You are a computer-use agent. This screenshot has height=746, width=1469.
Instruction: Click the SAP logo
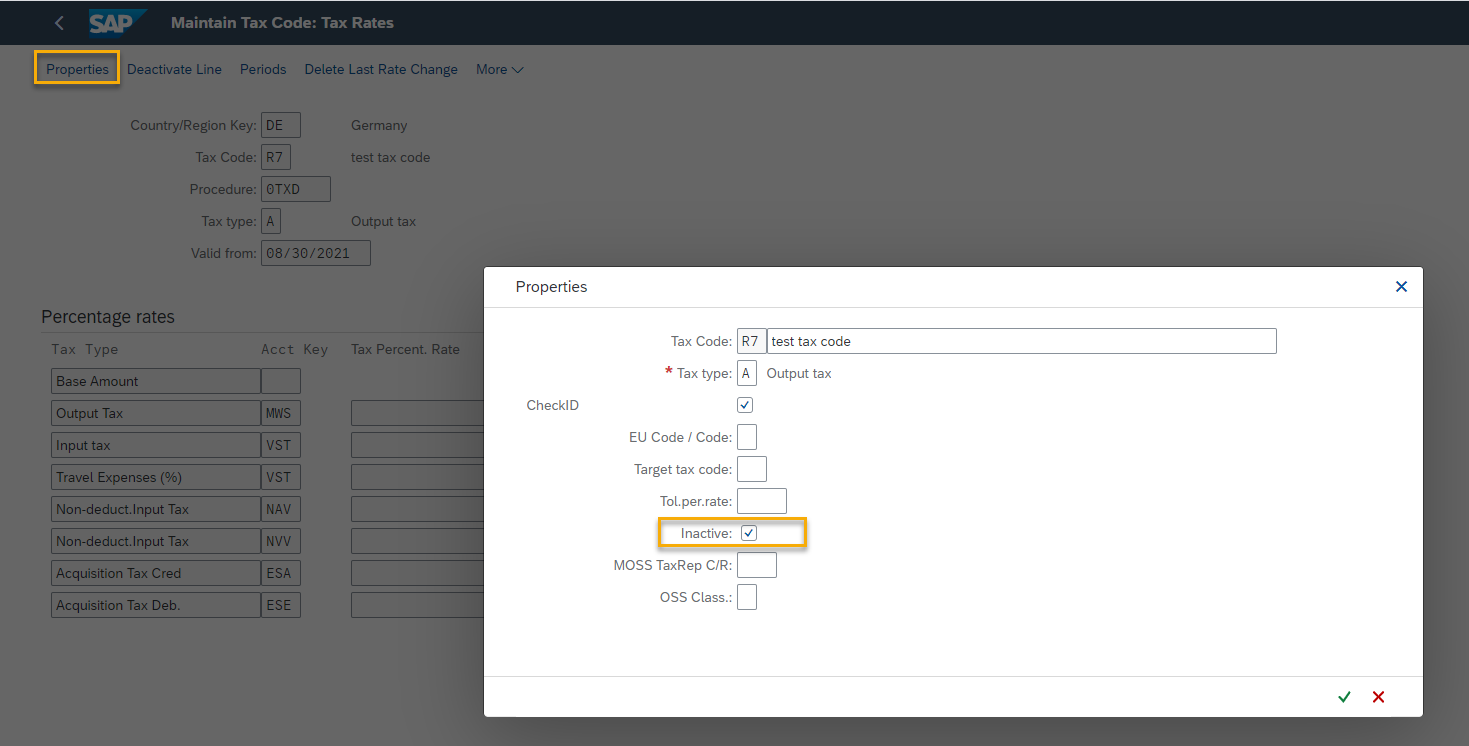pos(117,22)
